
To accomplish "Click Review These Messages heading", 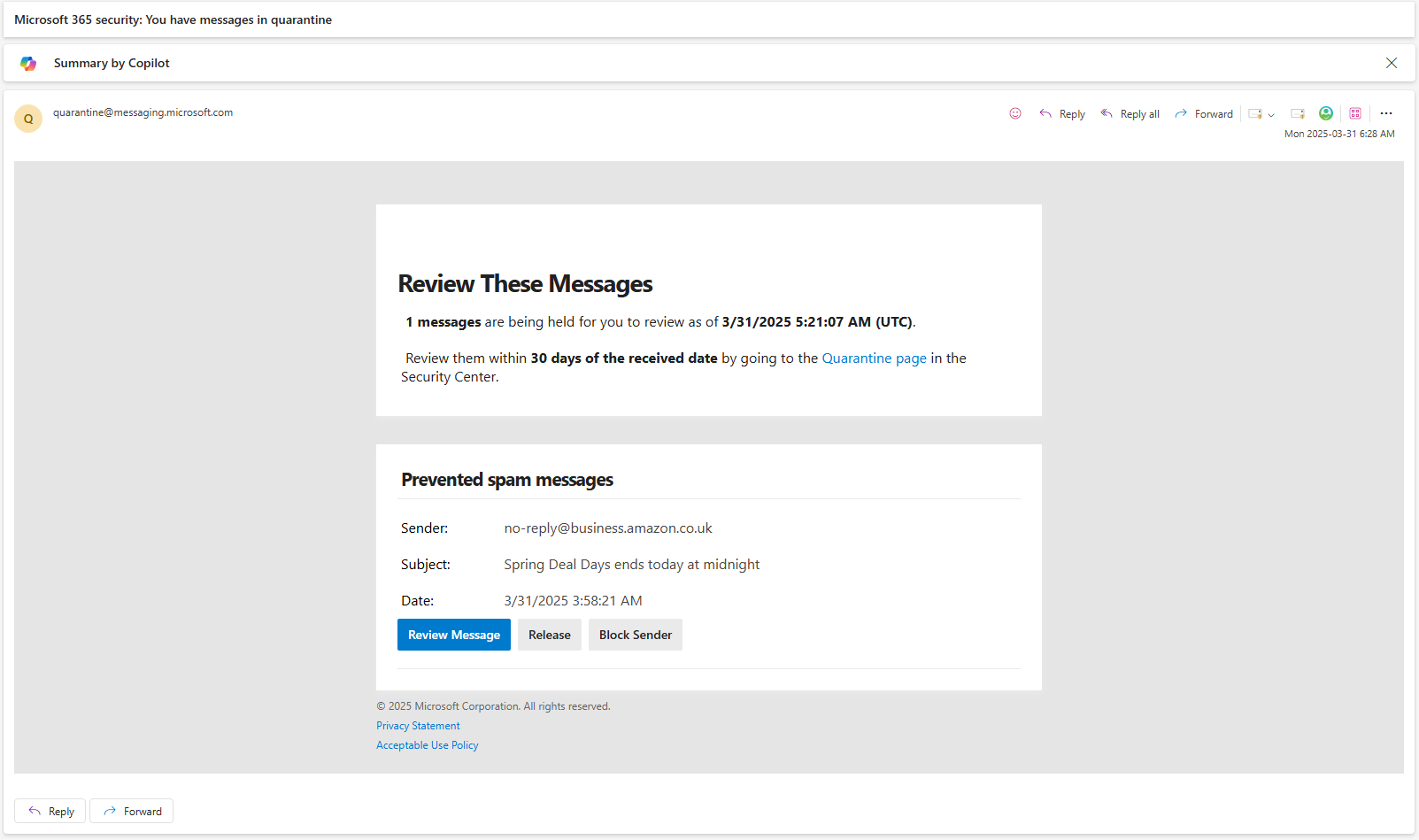I will tap(525, 283).
